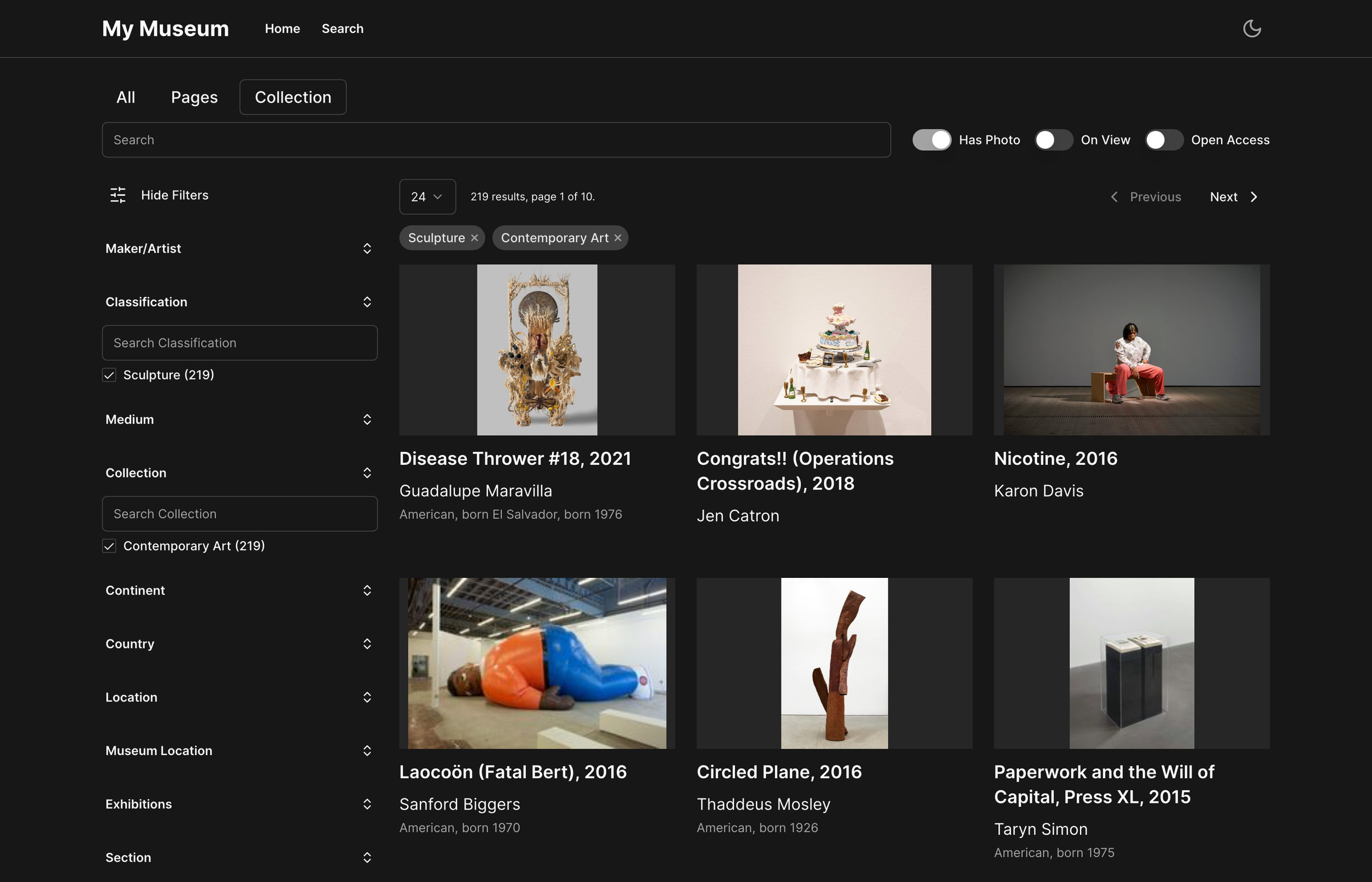Open the artwork Nicotine, 2016
The image size is (1372, 882).
click(x=1055, y=458)
